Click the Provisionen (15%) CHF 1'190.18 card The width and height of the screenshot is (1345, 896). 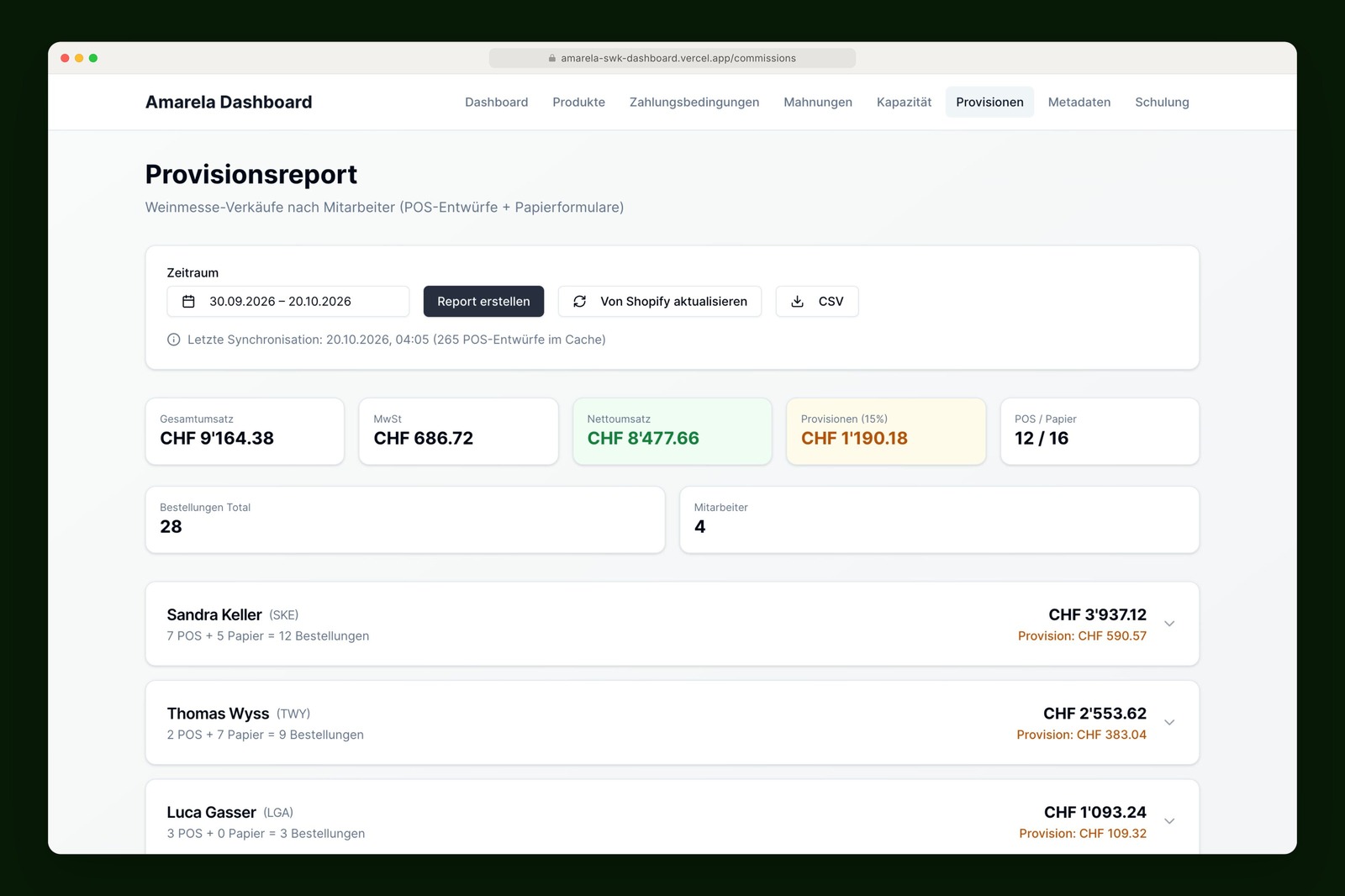tap(886, 431)
